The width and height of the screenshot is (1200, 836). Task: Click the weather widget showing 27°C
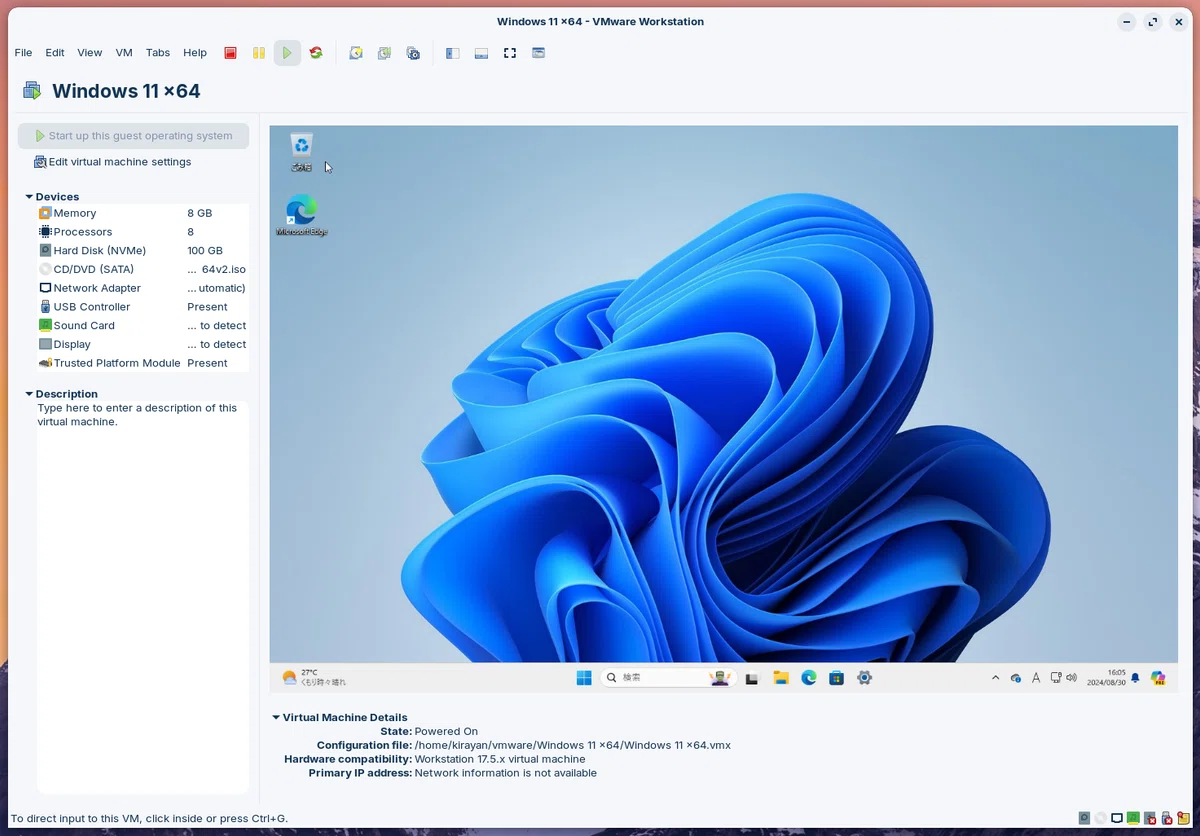click(x=314, y=678)
